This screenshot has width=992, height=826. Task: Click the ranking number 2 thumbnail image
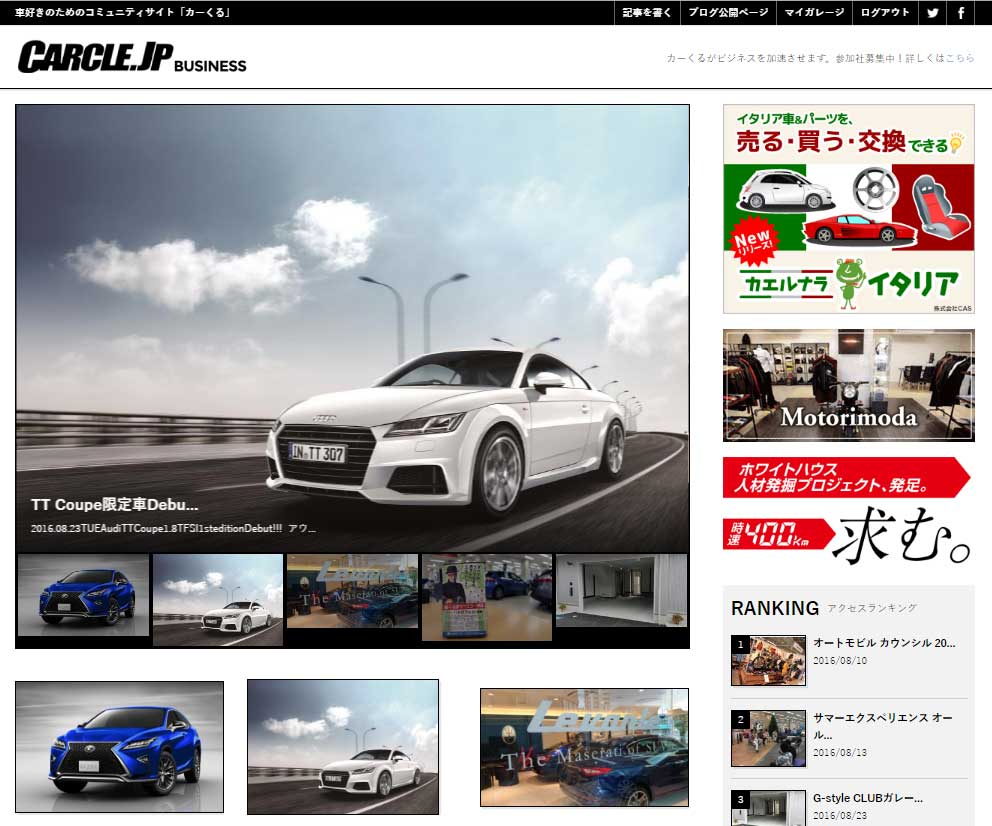pyautogui.click(x=768, y=739)
